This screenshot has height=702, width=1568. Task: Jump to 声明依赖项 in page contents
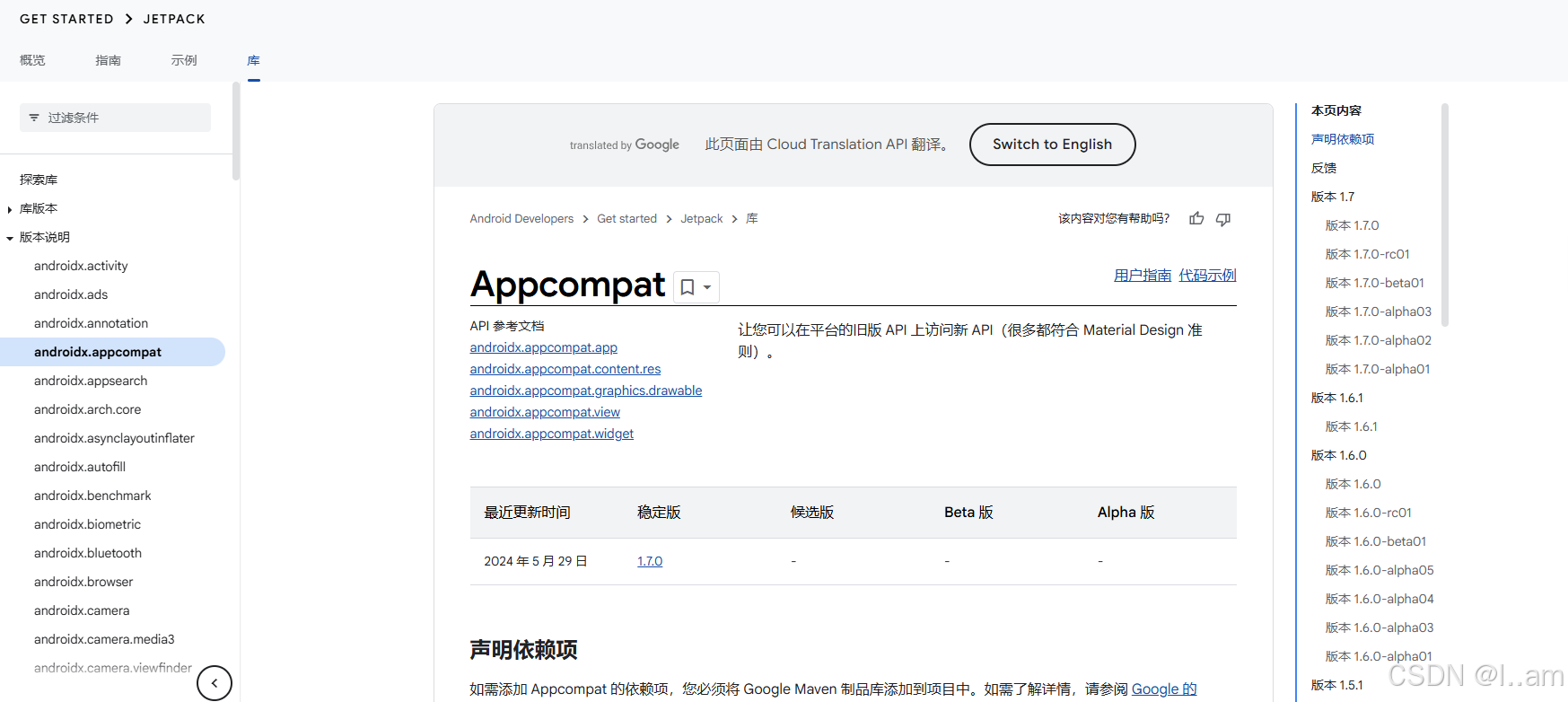pos(1343,139)
